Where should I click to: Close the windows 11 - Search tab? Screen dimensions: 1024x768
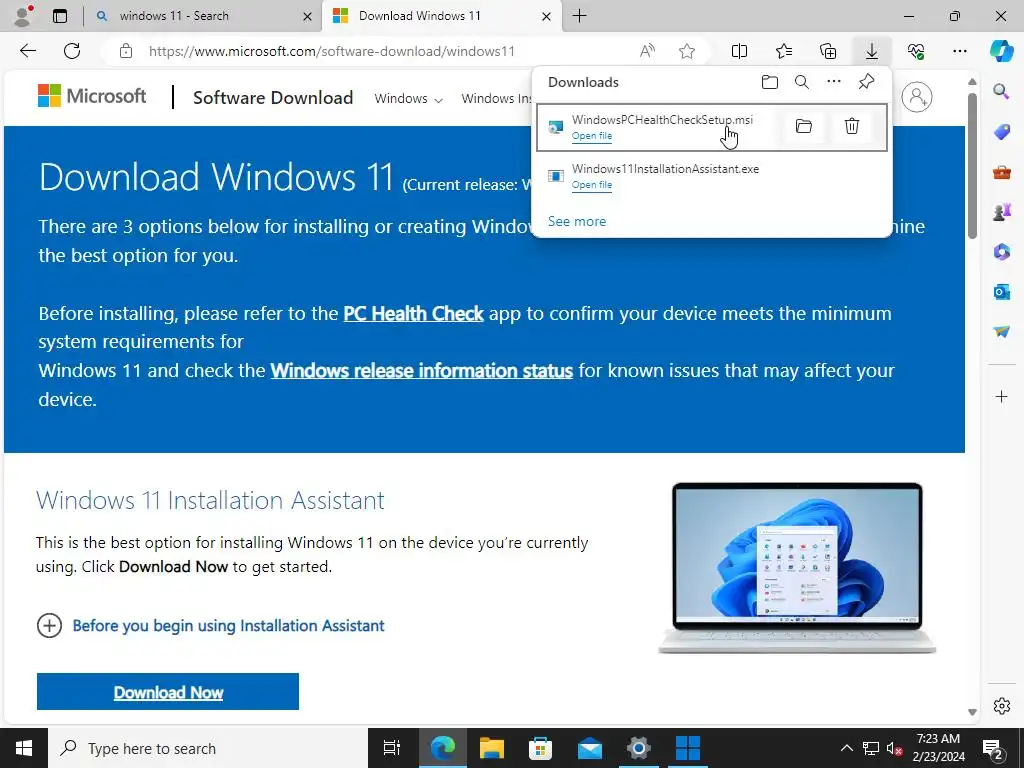tap(307, 16)
